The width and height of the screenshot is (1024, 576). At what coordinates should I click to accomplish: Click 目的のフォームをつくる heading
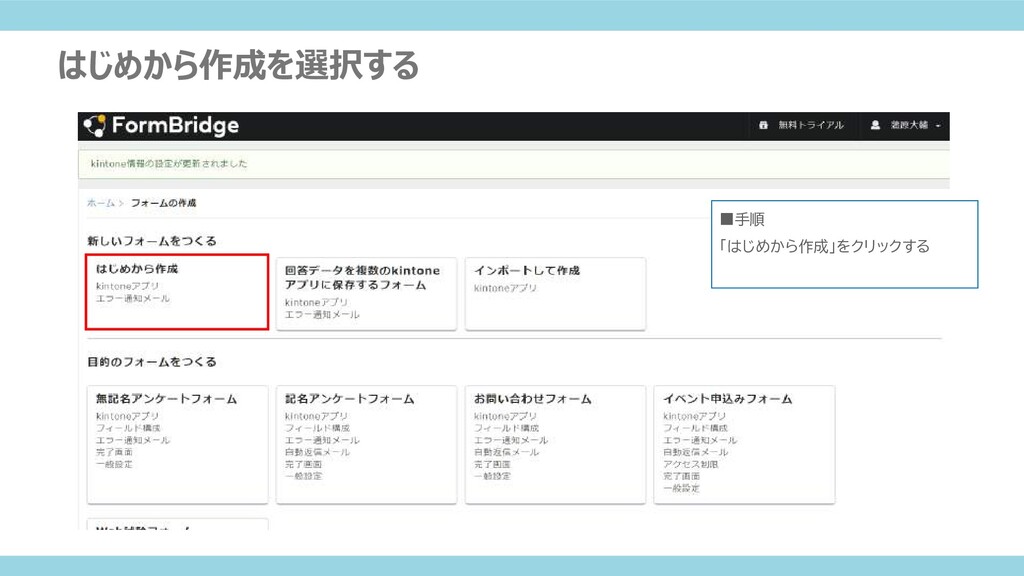[x=152, y=362]
